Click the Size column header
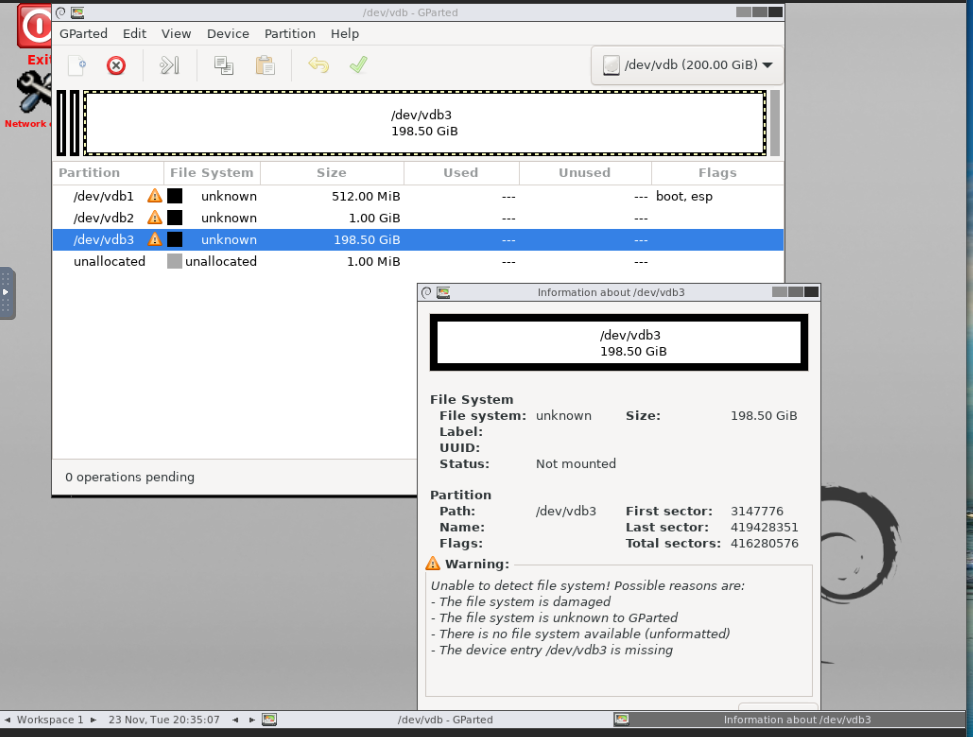973x737 pixels. 332,172
